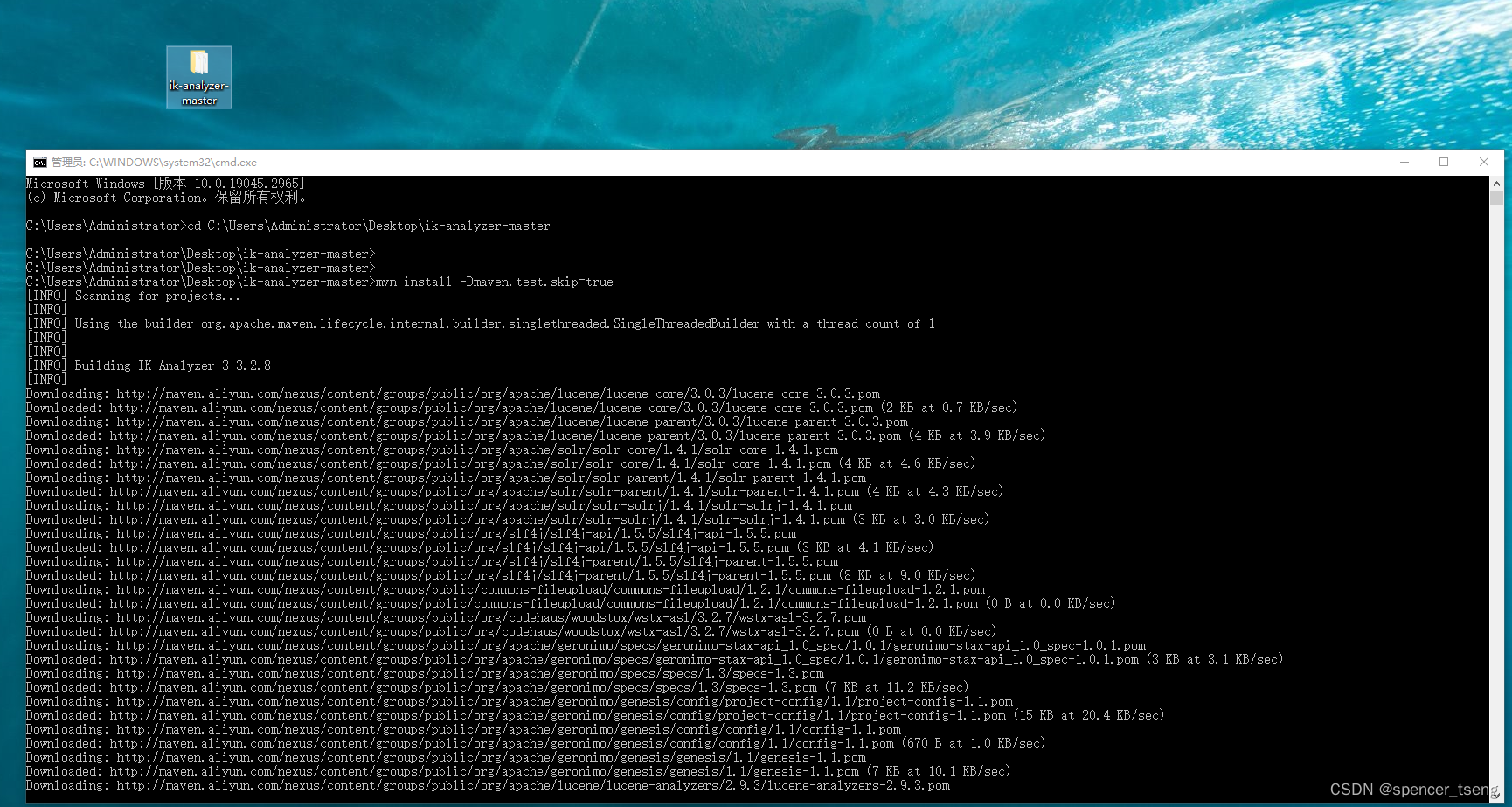Click the Downloaded slf4j-parent-1.5.5.pom line
Image resolution: width=1512 pixels, height=807 pixels.
pyautogui.click(x=501, y=575)
